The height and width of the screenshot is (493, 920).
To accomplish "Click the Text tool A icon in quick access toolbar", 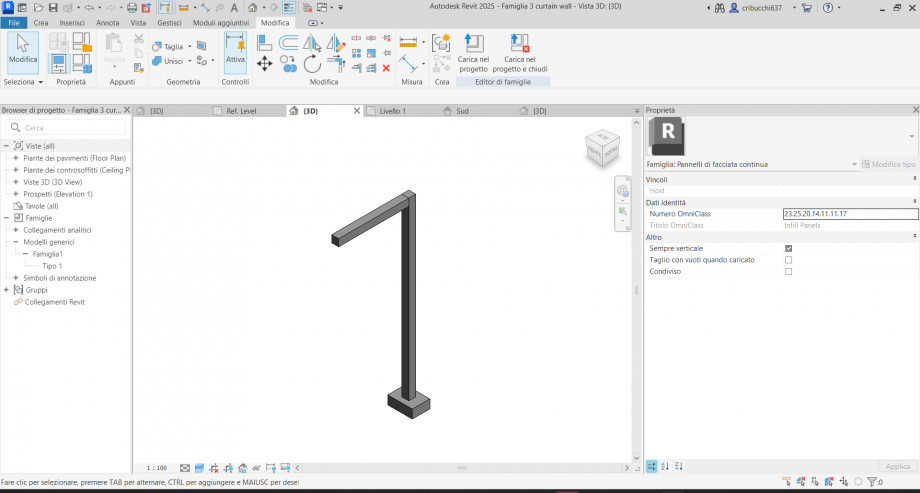I will point(234,8).
